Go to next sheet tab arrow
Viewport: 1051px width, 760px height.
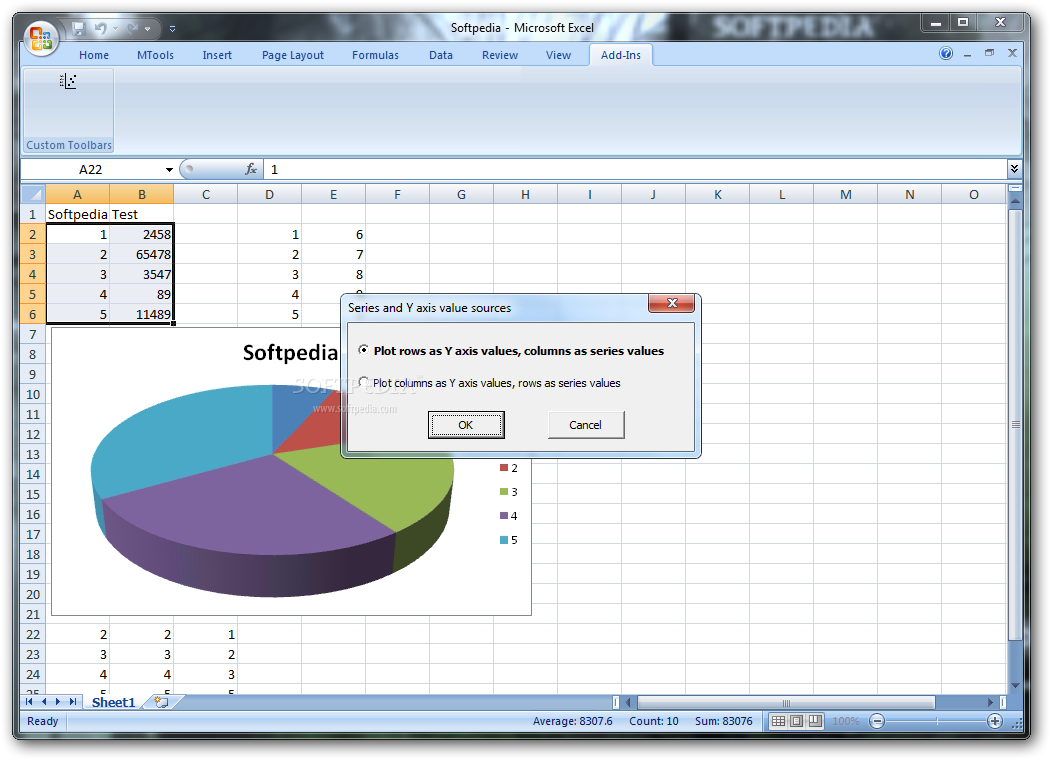[x=58, y=702]
